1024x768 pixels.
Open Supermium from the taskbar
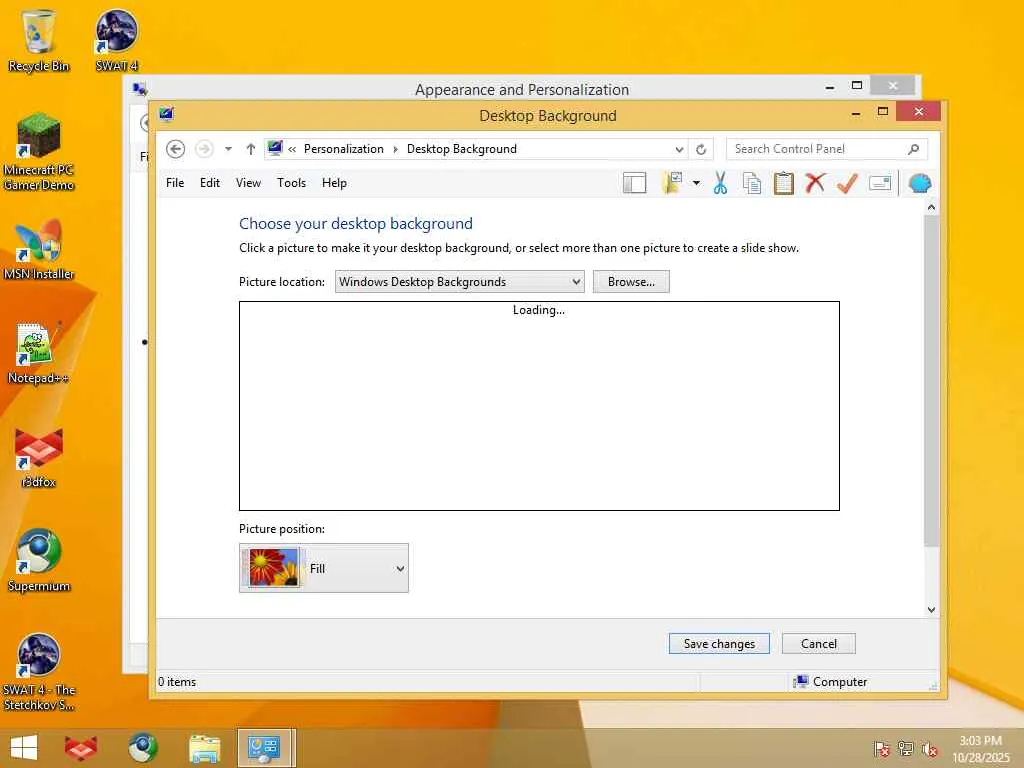pyautogui.click(x=142, y=748)
